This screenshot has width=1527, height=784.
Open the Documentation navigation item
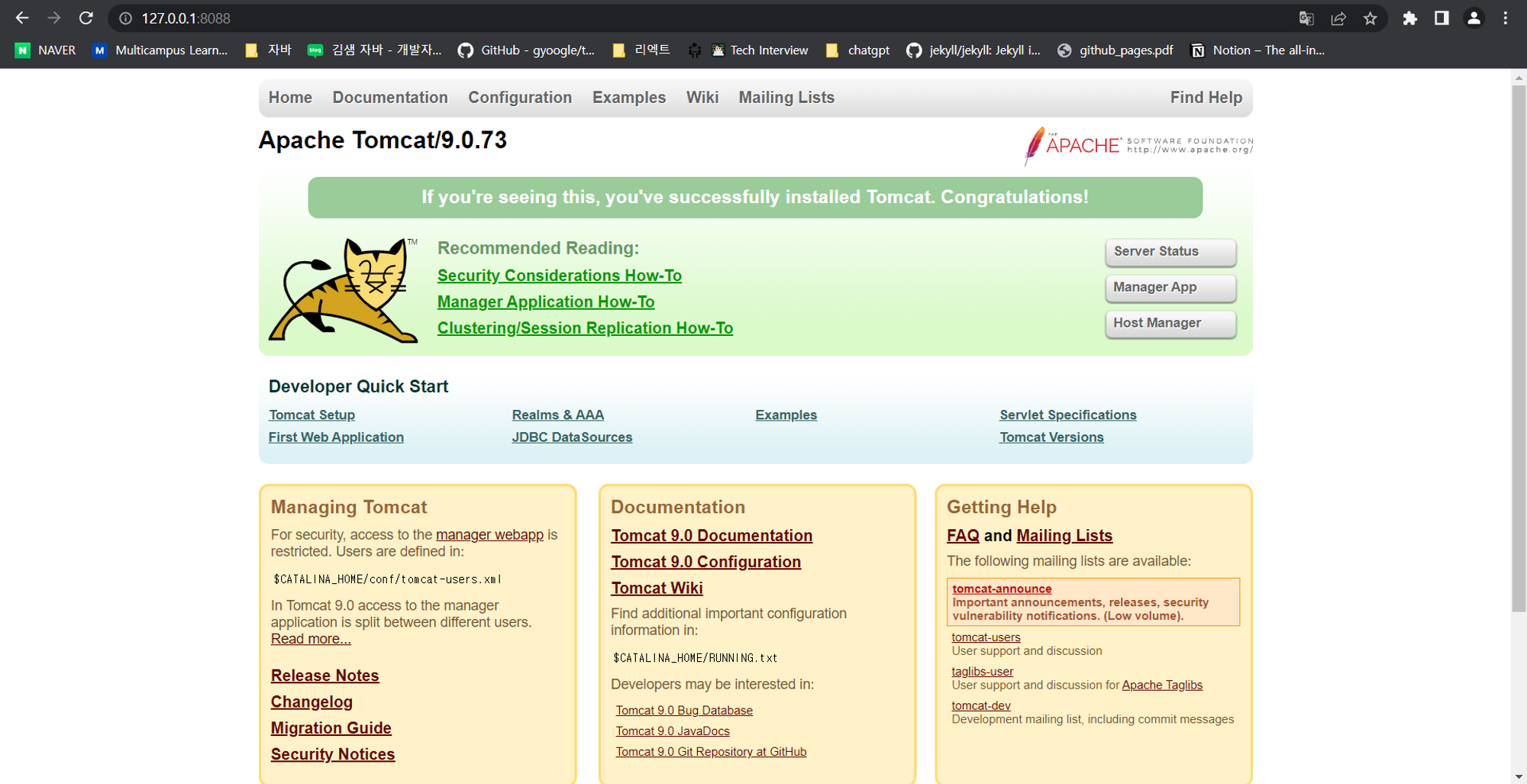click(390, 98)
